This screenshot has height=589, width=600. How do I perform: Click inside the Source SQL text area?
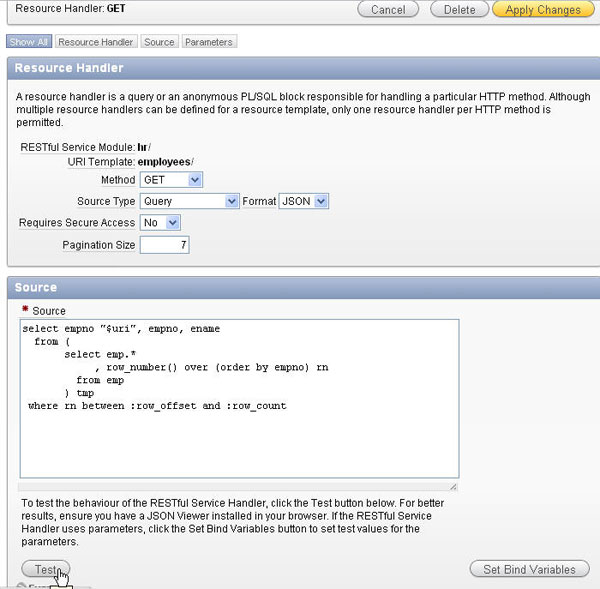coord(240,398)
